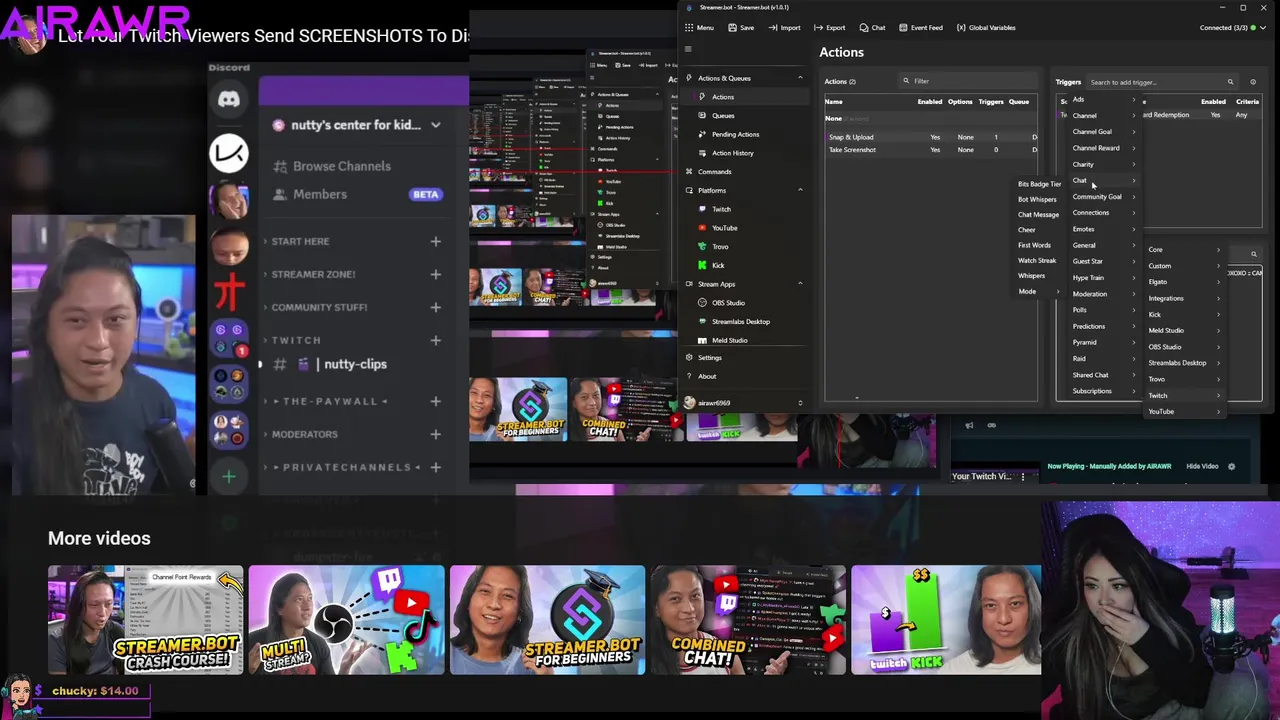Expand the nutty's center for kid... server dropdown
Viewport: 1280px width, 720px height.
coord(436,125)
